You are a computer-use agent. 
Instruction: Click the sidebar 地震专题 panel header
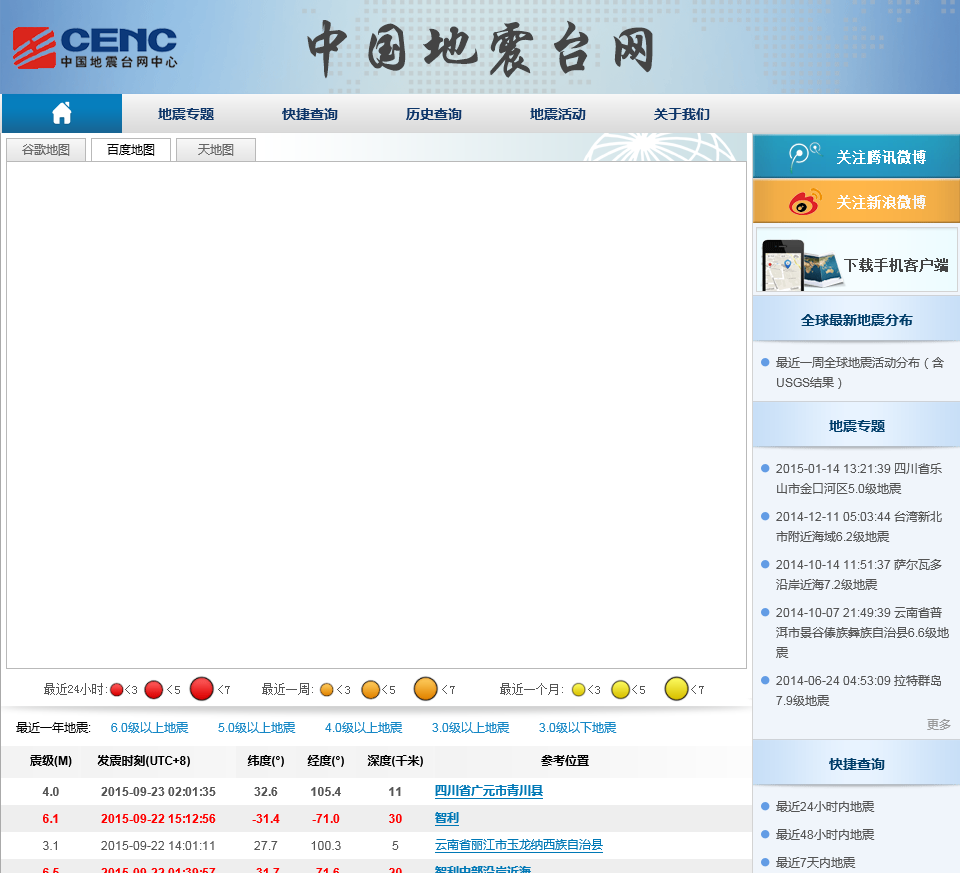click(x=856, y=425)
